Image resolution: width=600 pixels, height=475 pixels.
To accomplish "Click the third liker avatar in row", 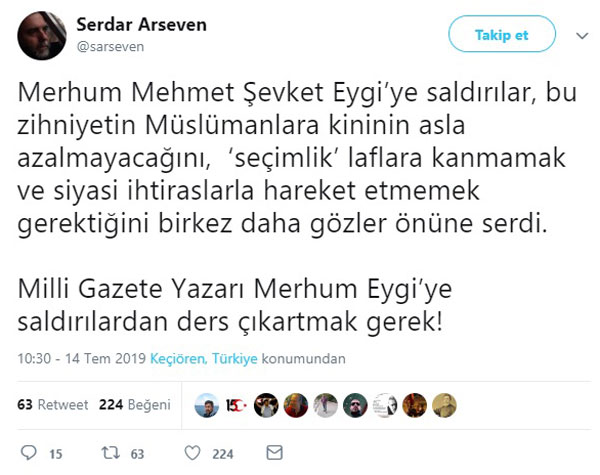I will [264, 405].
